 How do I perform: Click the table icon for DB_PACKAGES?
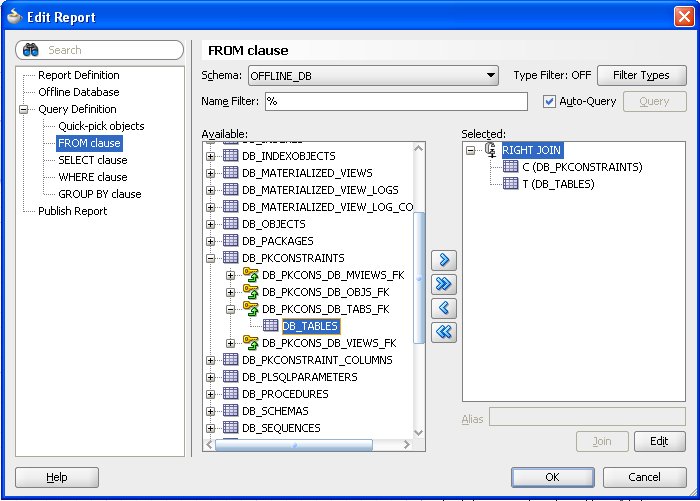[230, 240]
